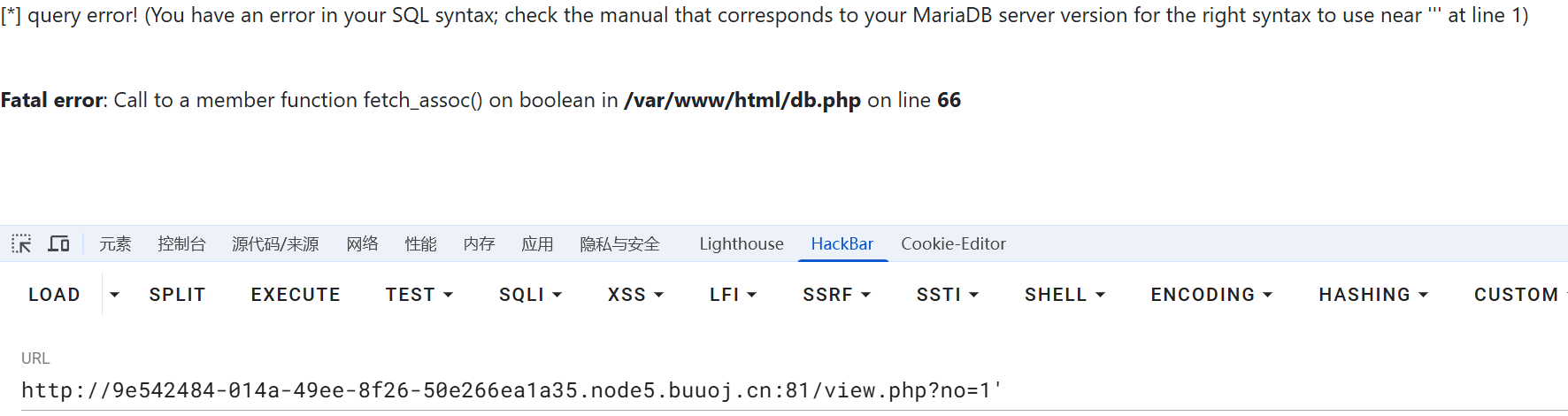
Task: Open the LFI dropdown menu
Action: coord(733,295)
